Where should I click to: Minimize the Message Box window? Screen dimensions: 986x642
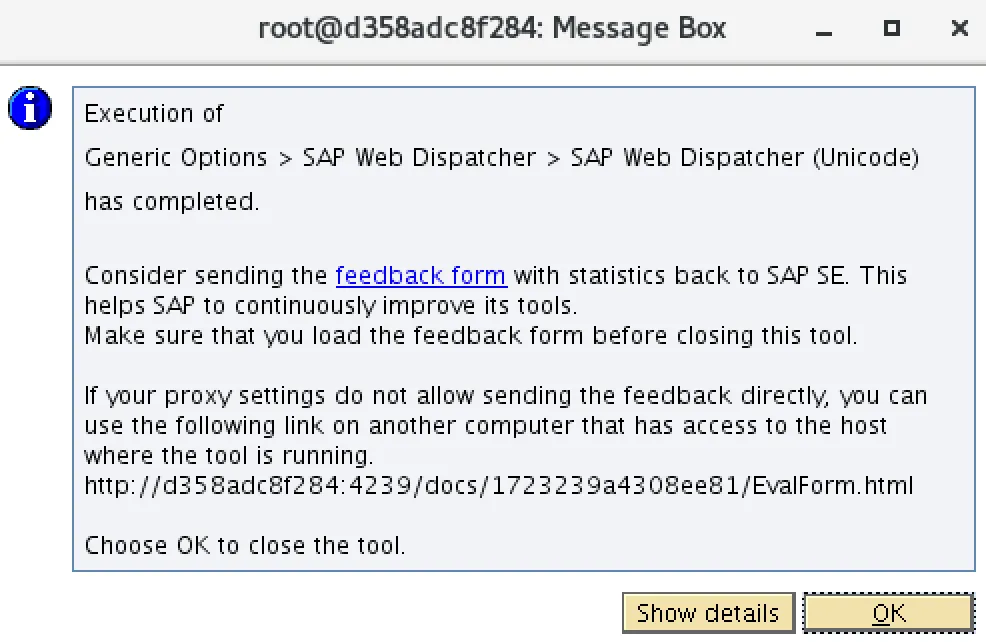click(x=825, y=30)
